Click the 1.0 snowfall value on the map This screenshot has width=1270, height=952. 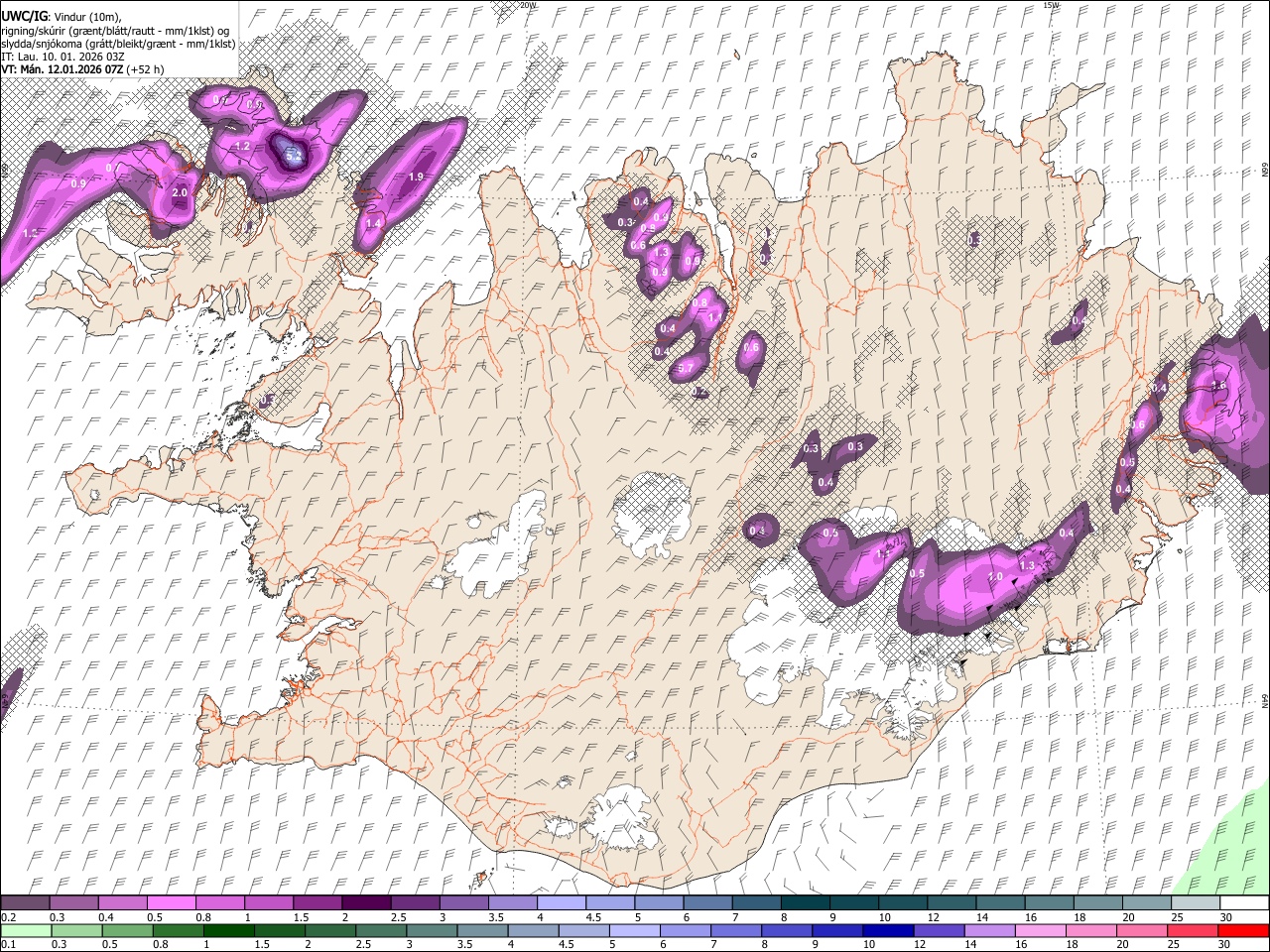(995, 576)
